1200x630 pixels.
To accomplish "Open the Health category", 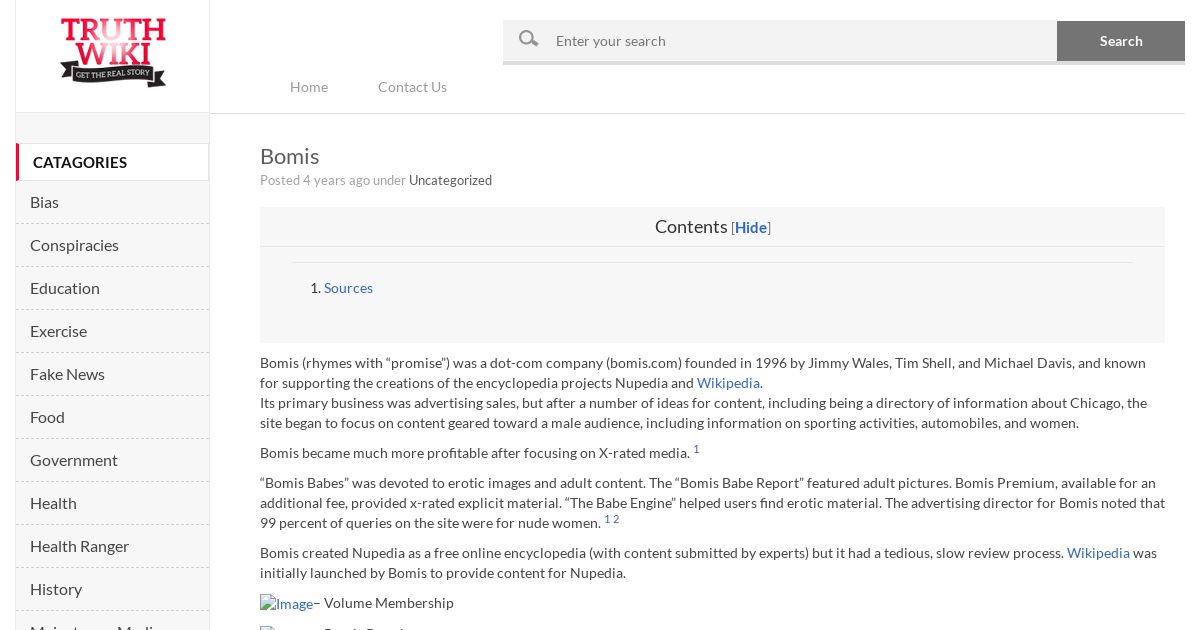I will [x=112, y=503].
